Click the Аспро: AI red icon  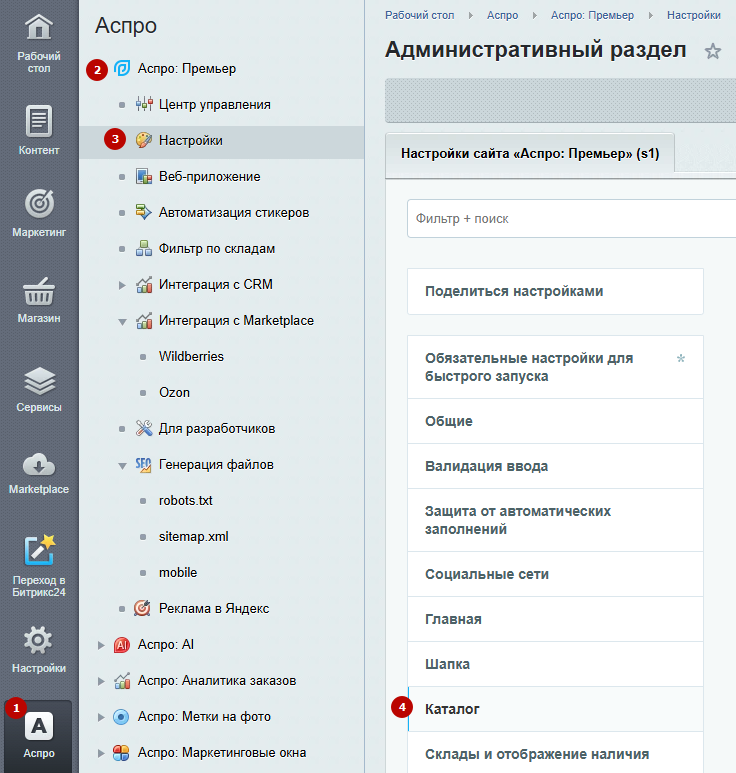[122, 644]
